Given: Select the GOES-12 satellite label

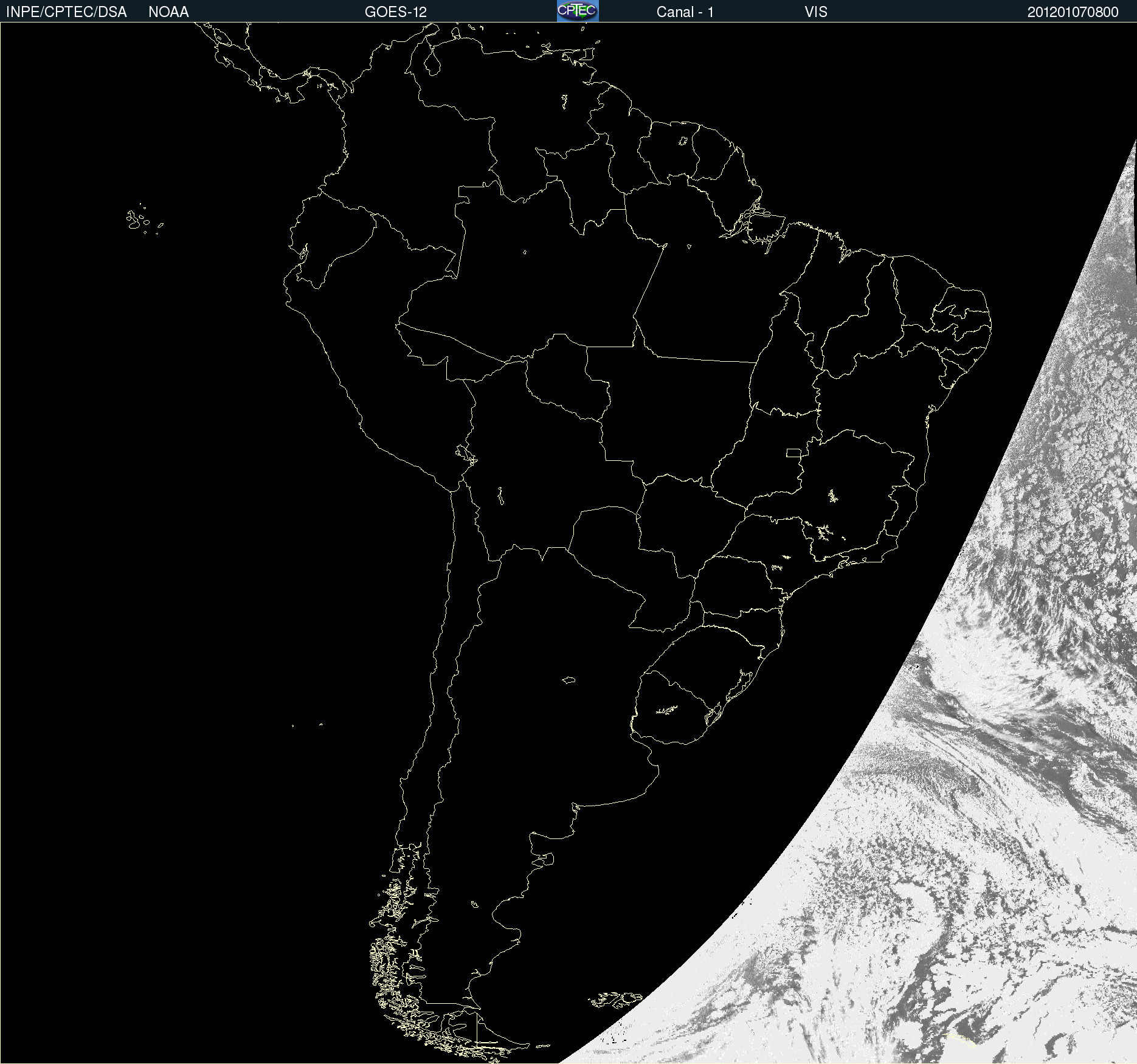Looking at the screenshot, I should click(396, 12).
